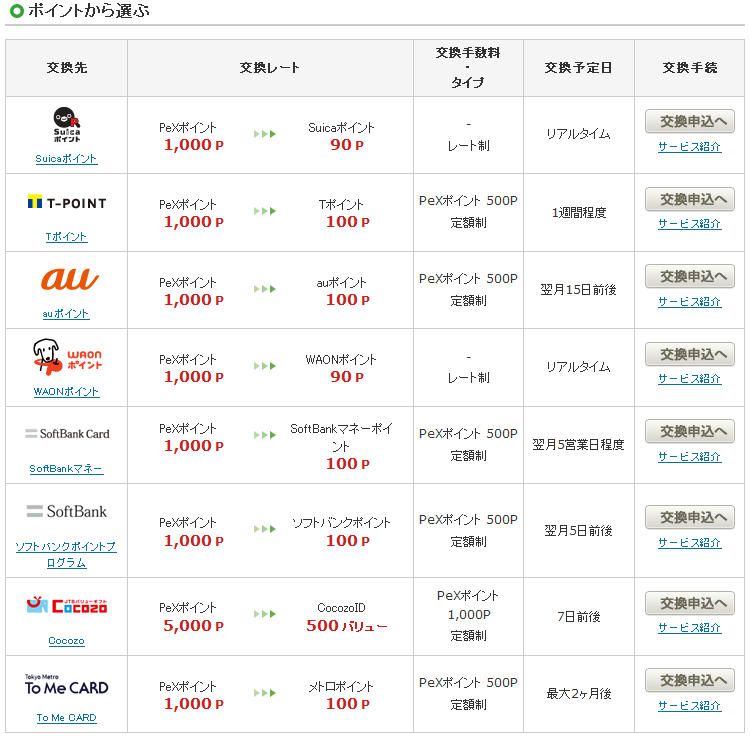Screen dimensions: 750x740
Task: Click the 最大2ヶ月後 schedule cell
Action: [579, 694]
